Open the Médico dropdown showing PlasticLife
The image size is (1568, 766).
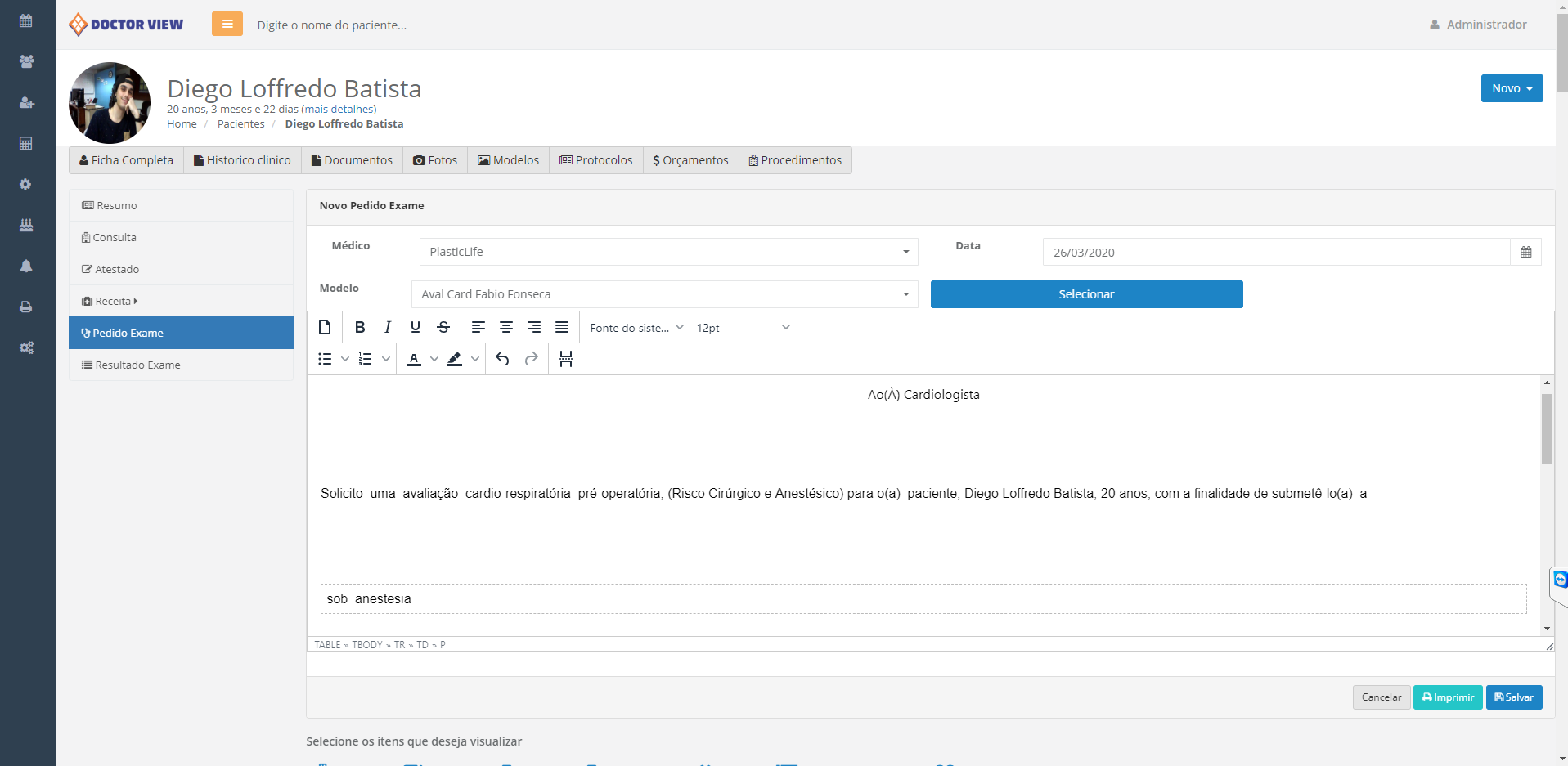click(668, 252)
